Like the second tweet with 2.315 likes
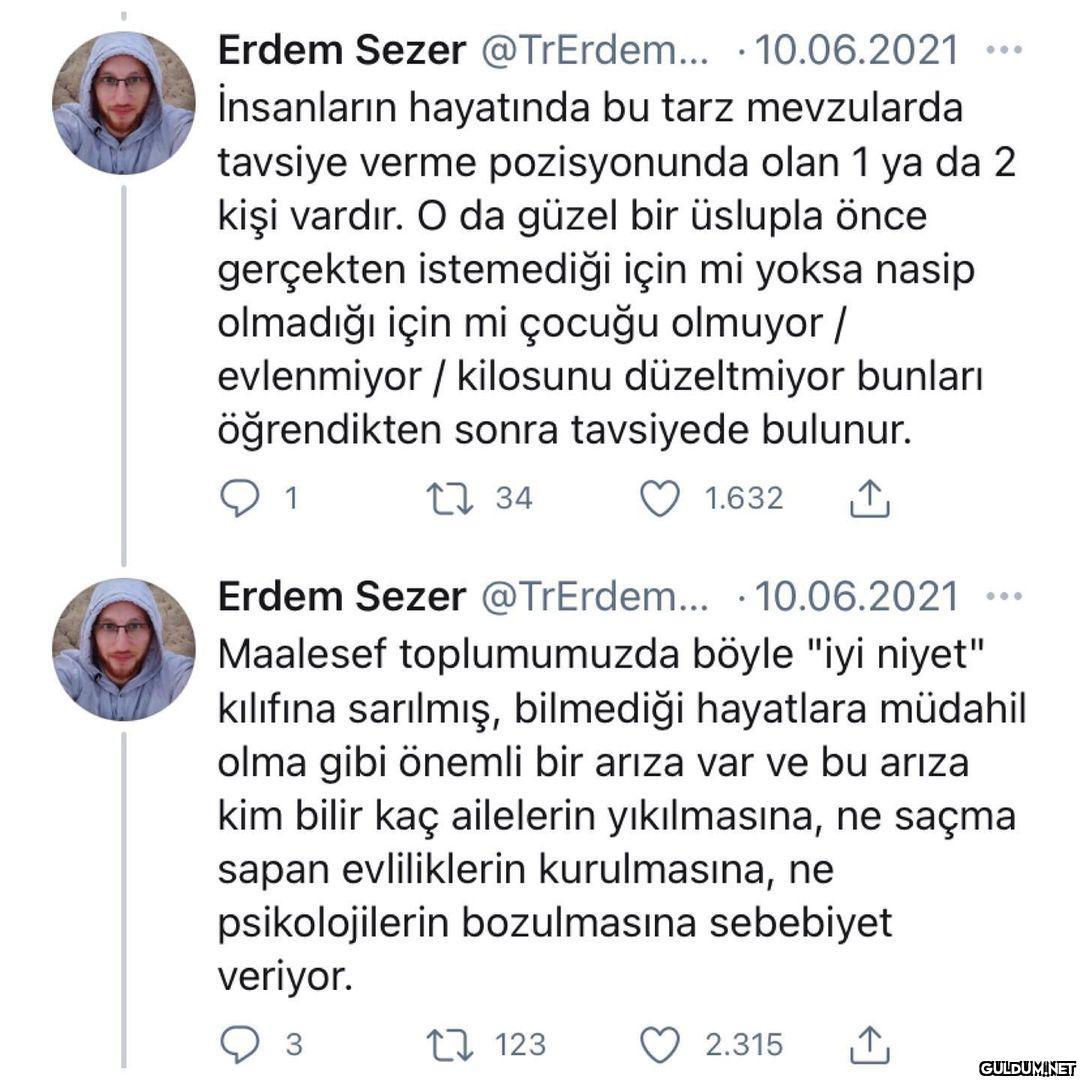This screenshot has width=1080, height=1080. click(659, 1045)
